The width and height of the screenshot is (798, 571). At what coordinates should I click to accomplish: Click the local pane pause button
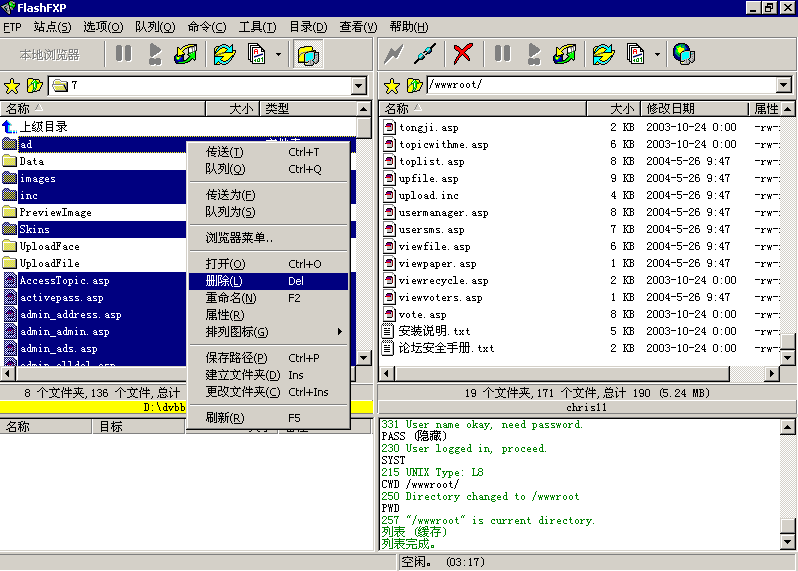pyautogui.click(x=123, y=54)
